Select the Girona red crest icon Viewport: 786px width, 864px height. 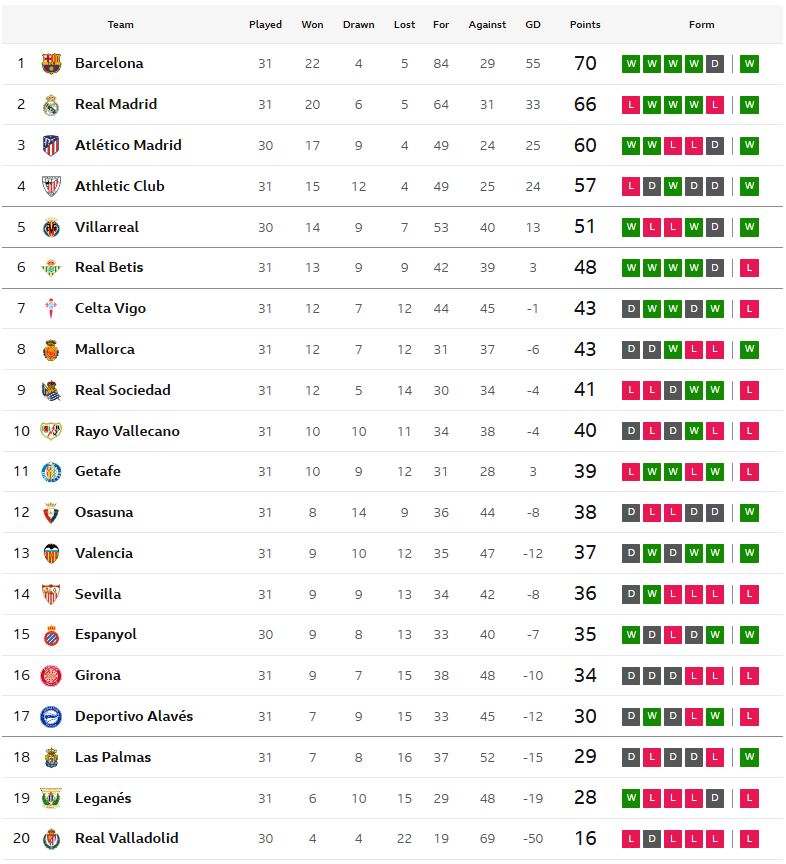pos(51,676)
